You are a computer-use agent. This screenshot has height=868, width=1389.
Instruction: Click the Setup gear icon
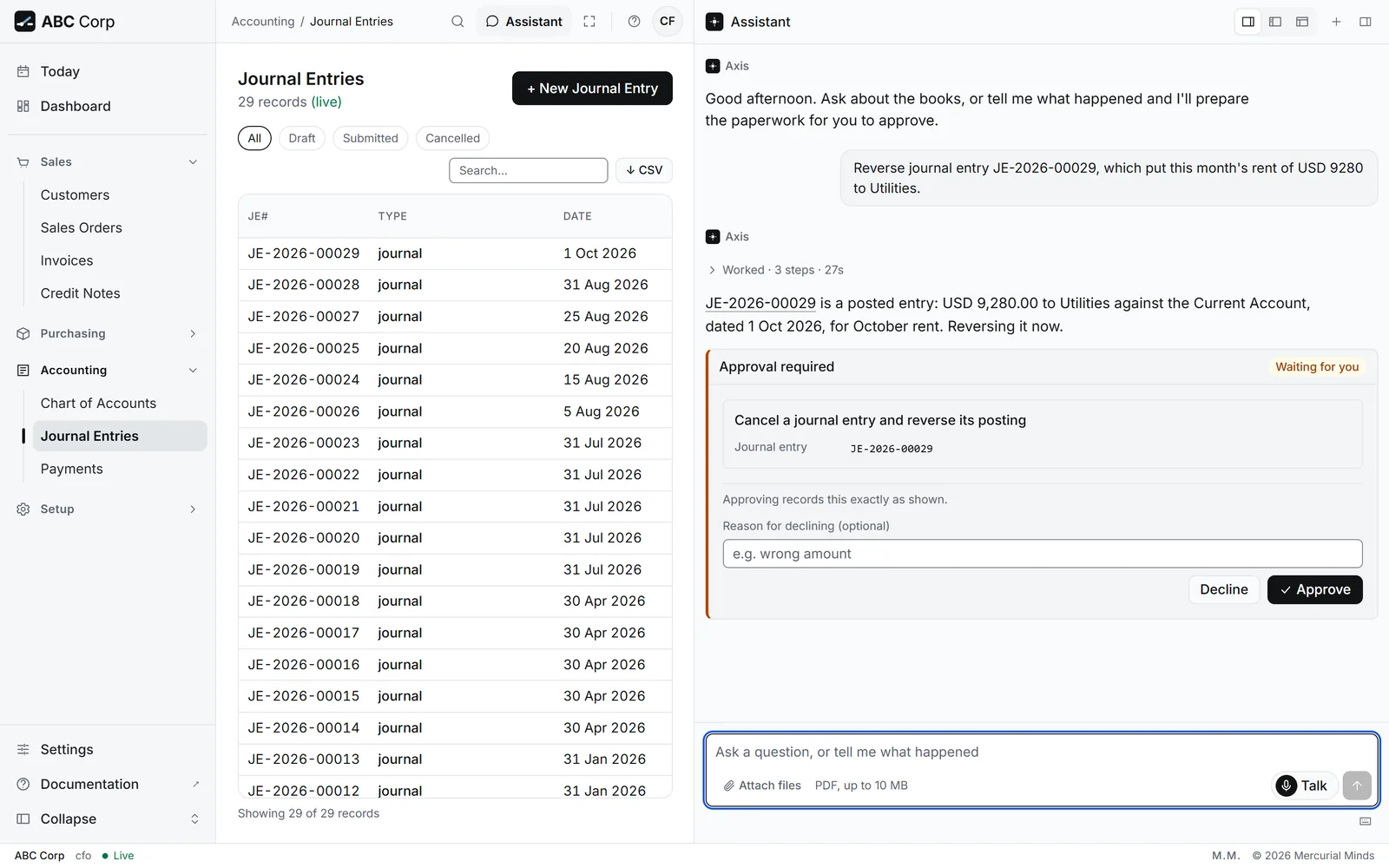coord(23,510)
